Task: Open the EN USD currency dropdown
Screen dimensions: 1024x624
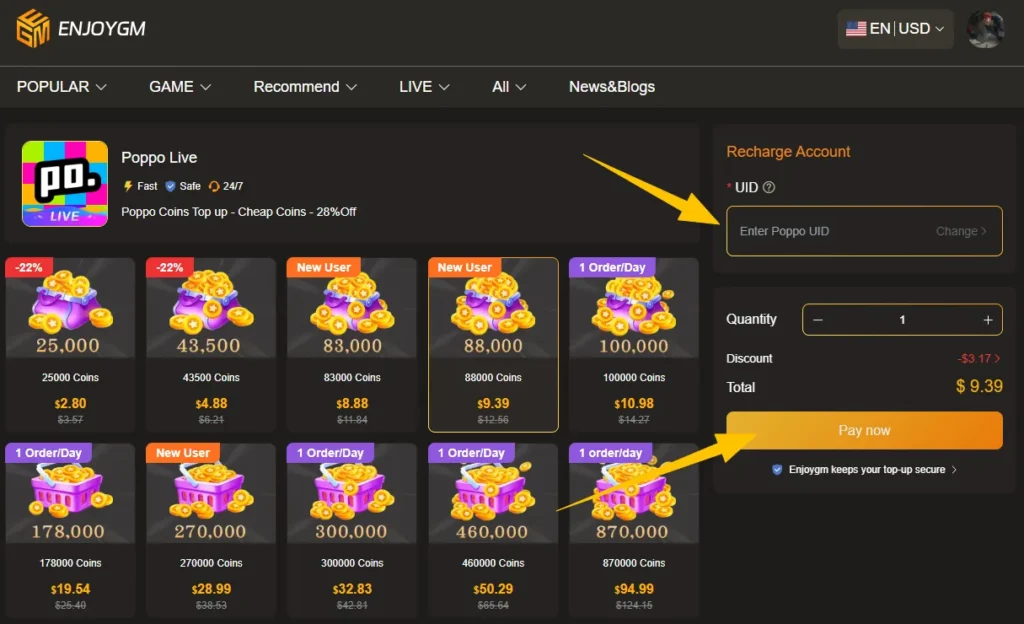Action: tap(895, 29)
